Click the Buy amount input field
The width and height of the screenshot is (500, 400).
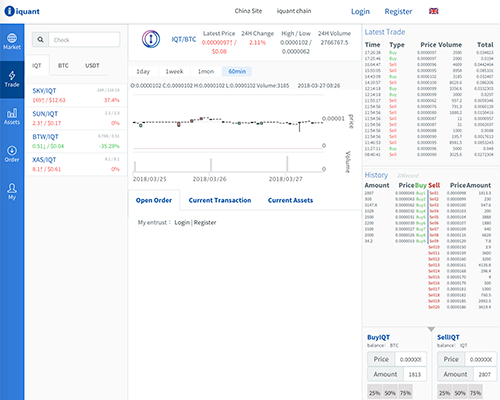click(x=415, y=374)
